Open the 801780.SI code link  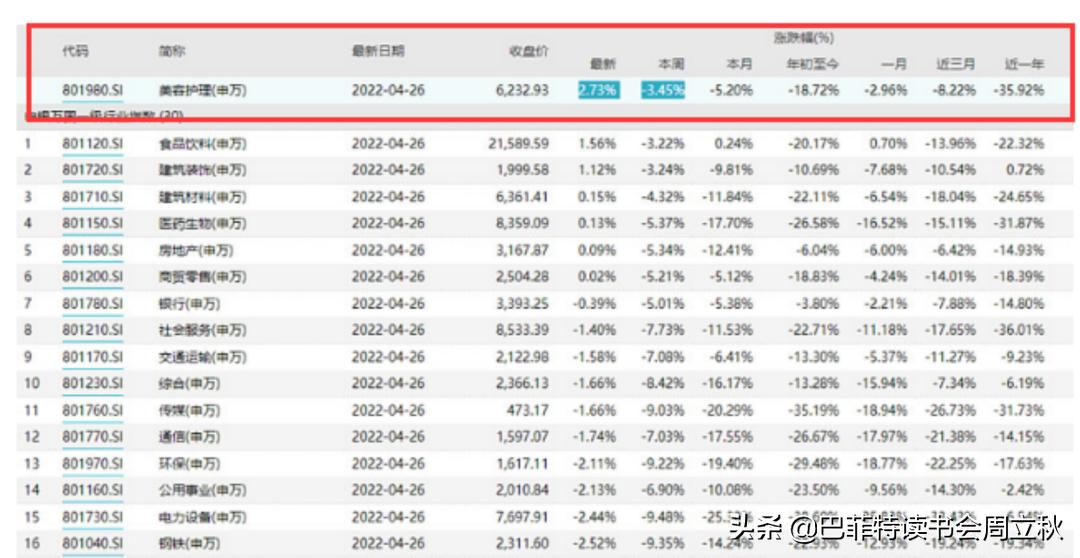92,304
